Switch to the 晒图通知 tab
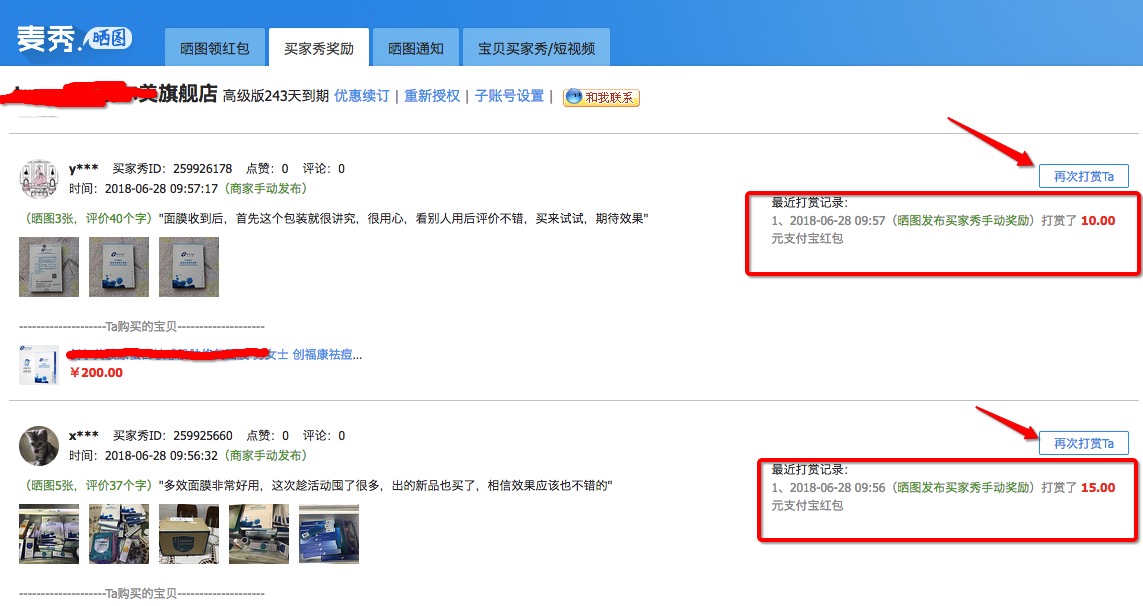Image resolution: width=1143 pixels, height=606 pixels. [416, 47]
